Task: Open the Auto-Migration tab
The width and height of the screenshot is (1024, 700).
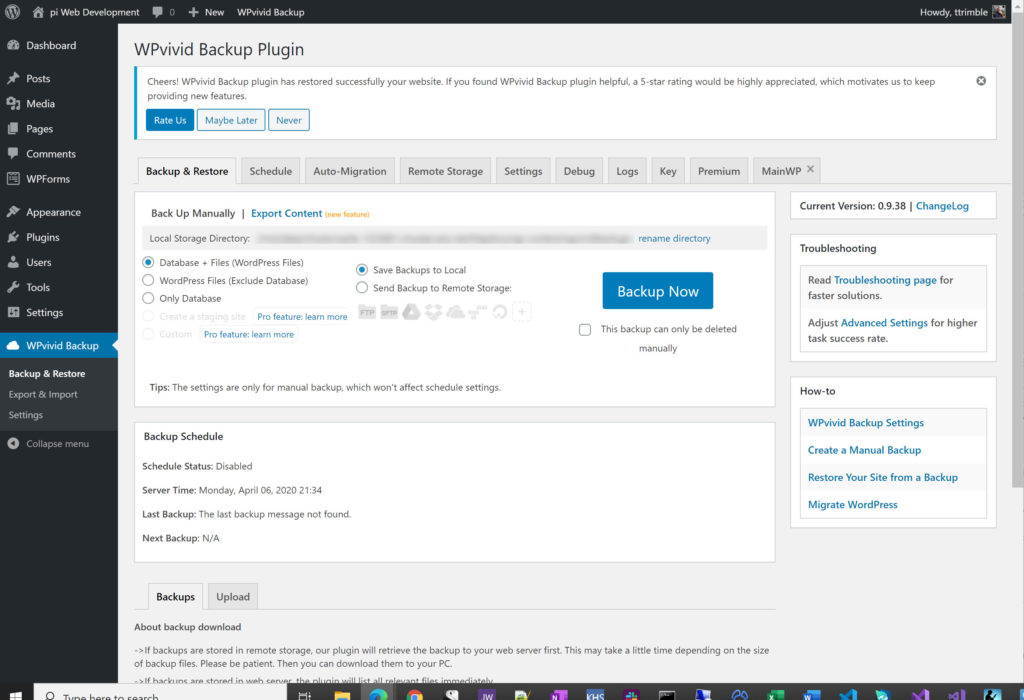Action: pyautogui.click(x=349, y=171)
